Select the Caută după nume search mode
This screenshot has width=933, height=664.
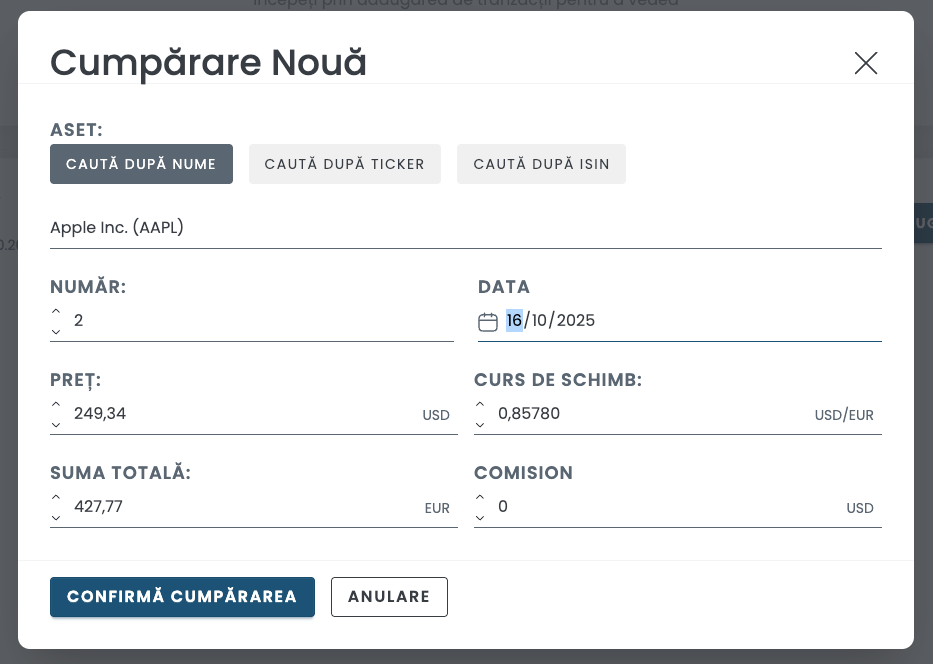[x=141, y=164]
